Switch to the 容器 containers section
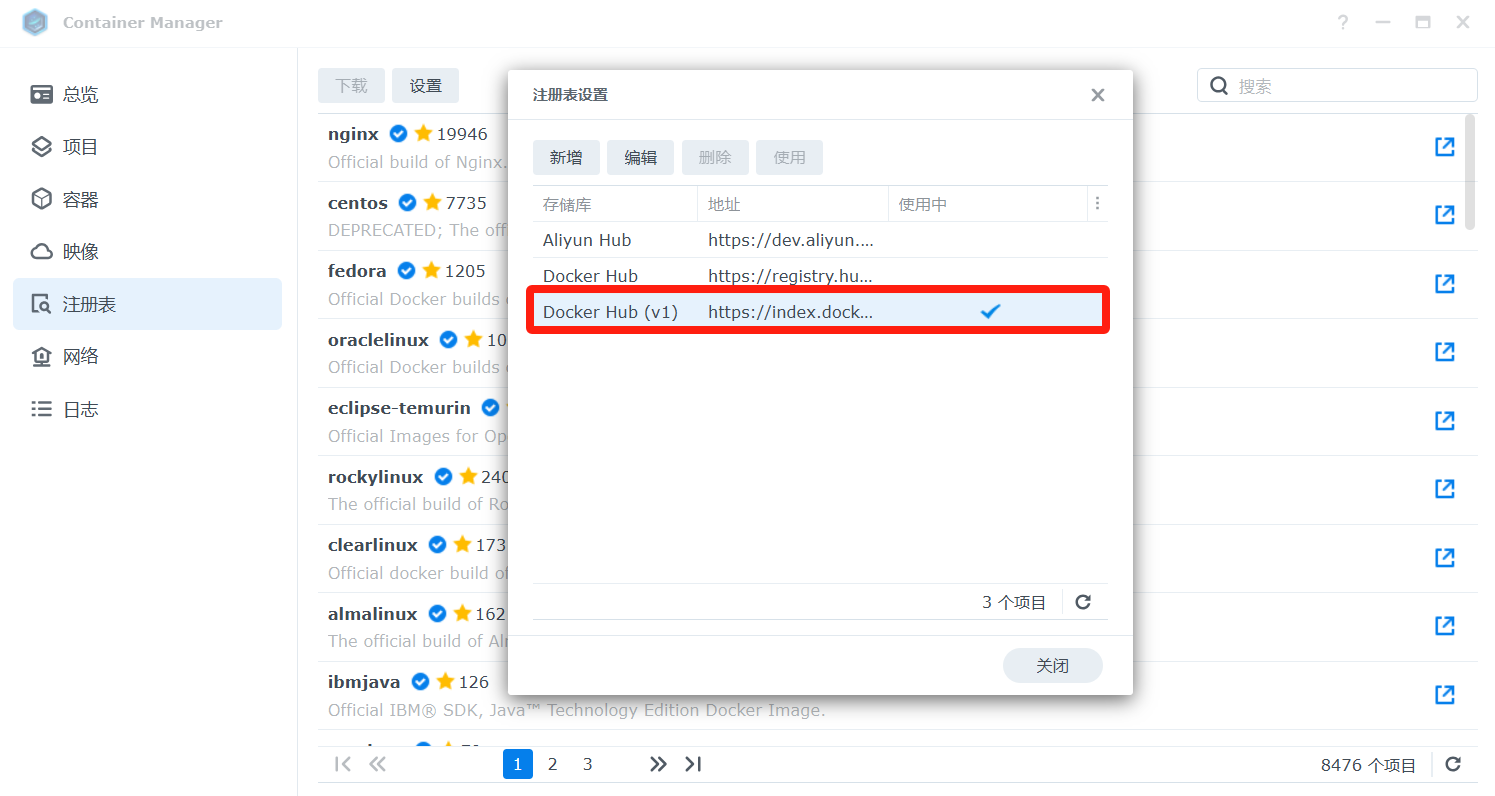This screenshot has width=1495, height=796. tap(80, 200)
